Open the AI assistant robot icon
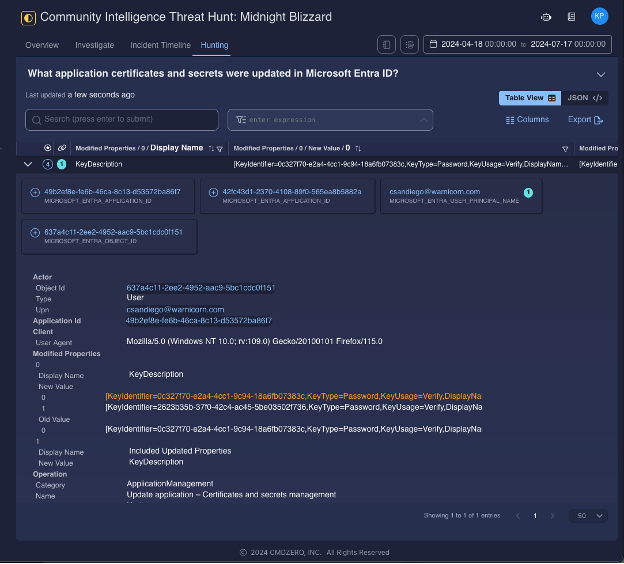 [x=546, y=17]
